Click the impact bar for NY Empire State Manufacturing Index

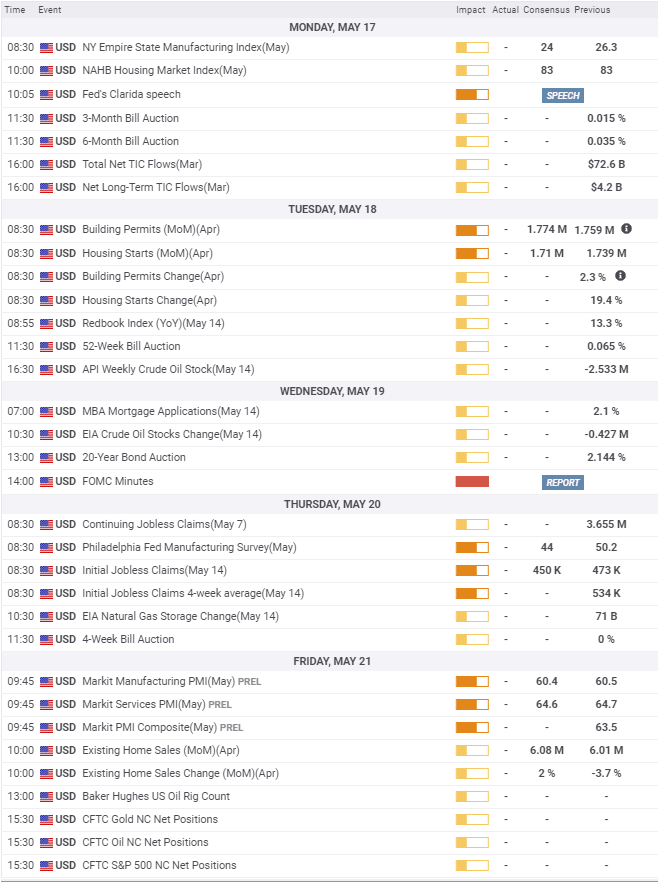click(x=472, y=47)
